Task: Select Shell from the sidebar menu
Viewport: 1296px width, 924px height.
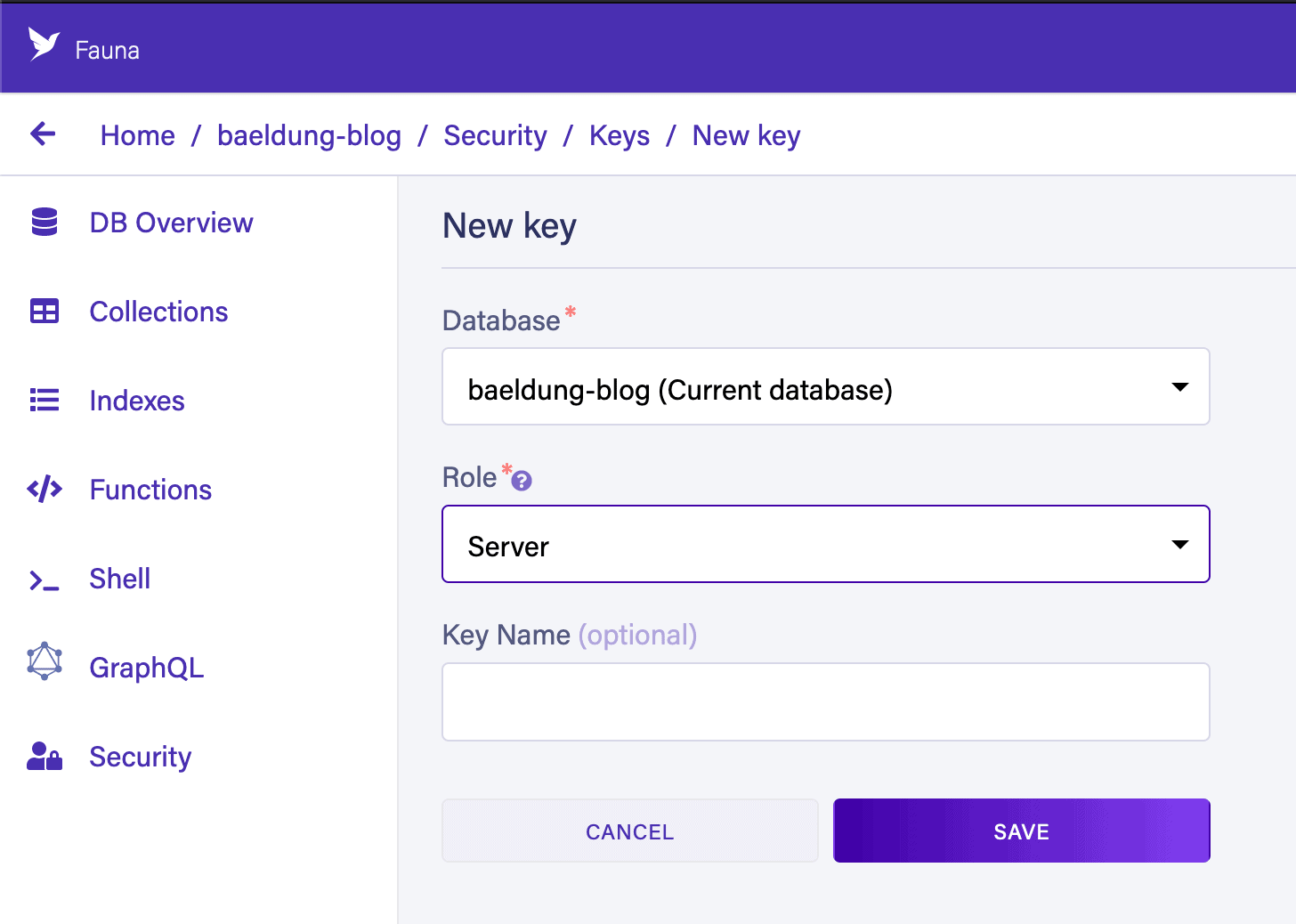Action: click(x=119, y=579)
